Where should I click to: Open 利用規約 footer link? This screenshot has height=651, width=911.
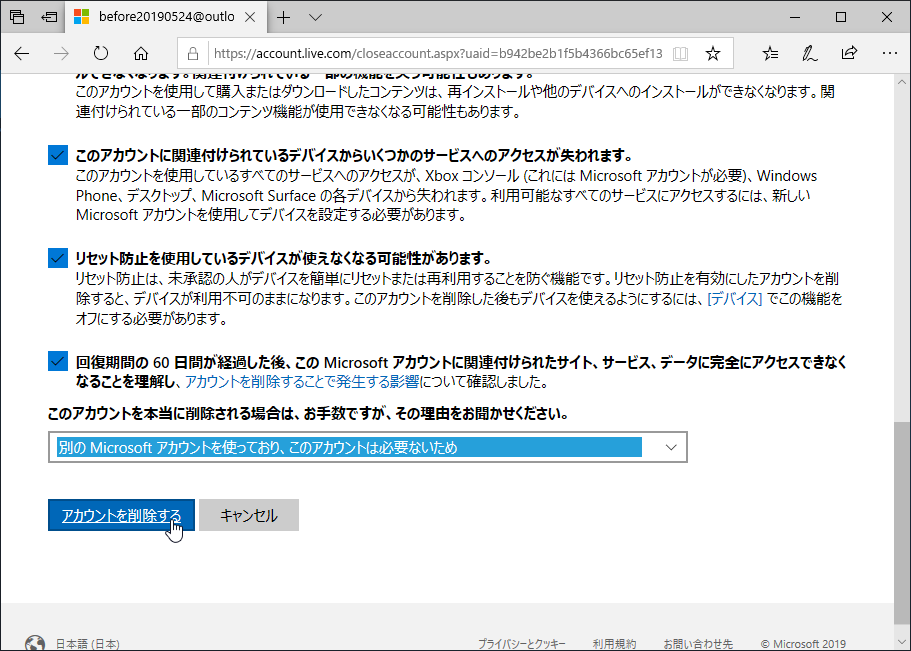(614, 644)
